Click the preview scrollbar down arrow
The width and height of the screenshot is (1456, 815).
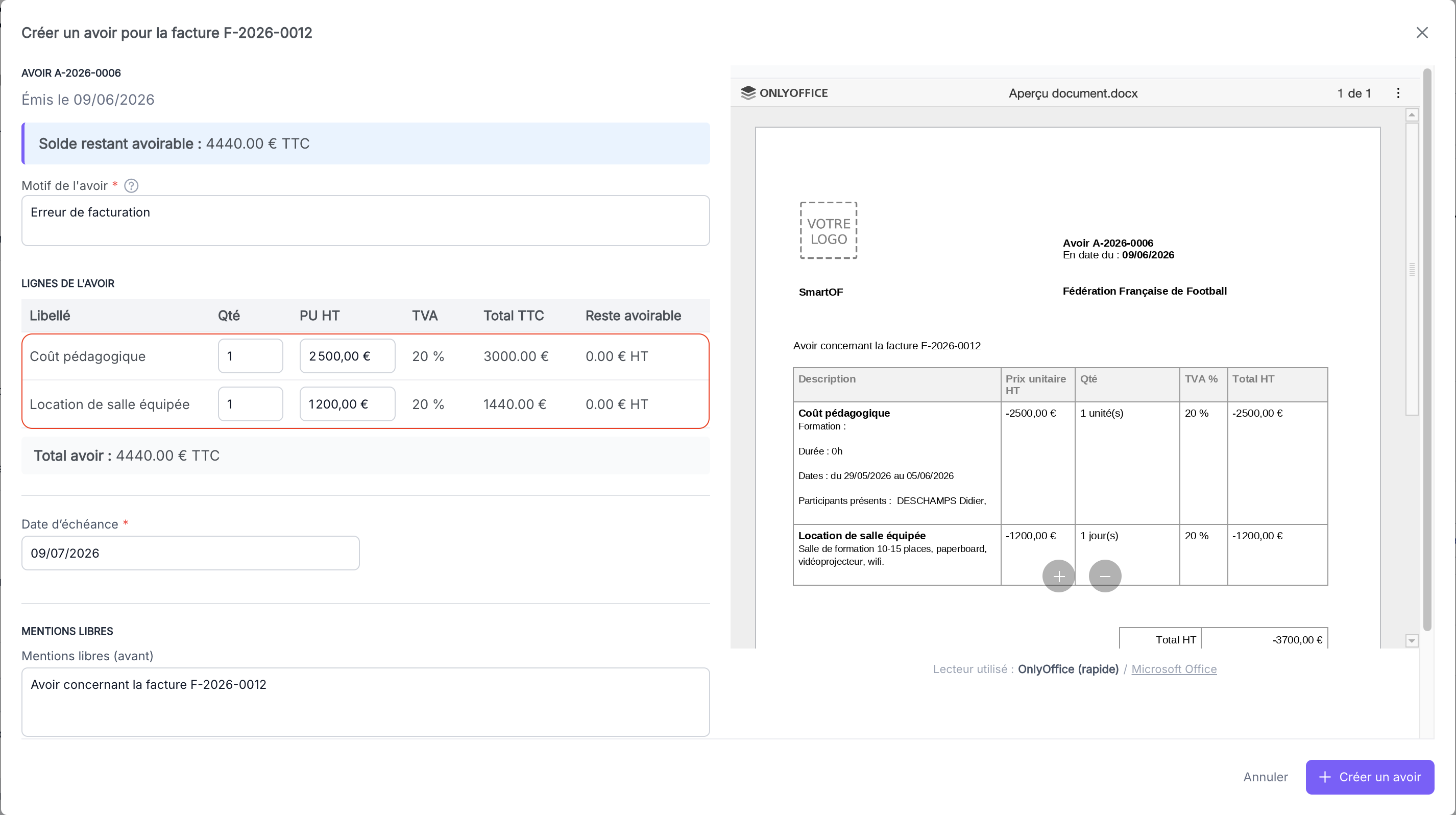(x=1412, y=641)
